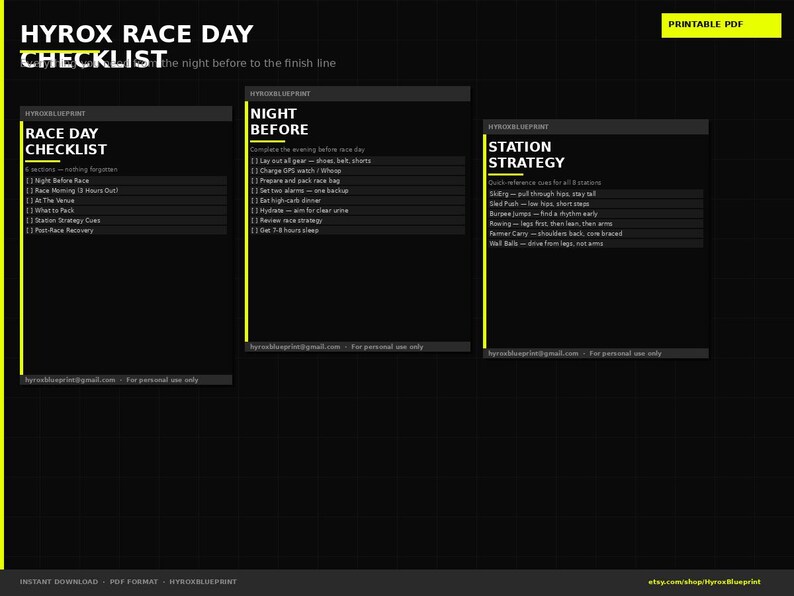Click the Burpee Jumps rhythm cue
Image resolution: width=794 pixels, height=596 pixels.
(x=596, y=214)
